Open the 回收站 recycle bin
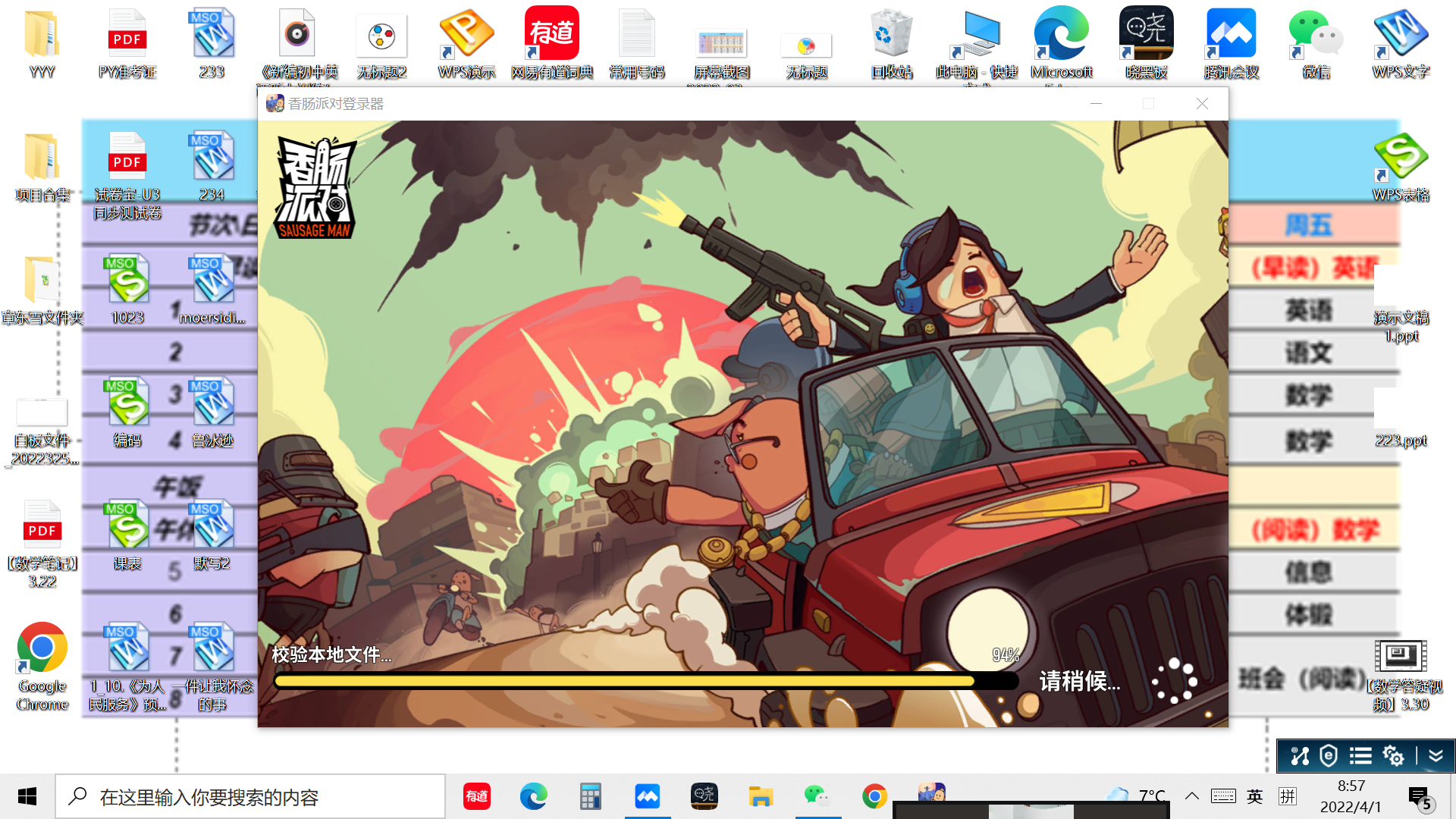 tap(891, 44)
